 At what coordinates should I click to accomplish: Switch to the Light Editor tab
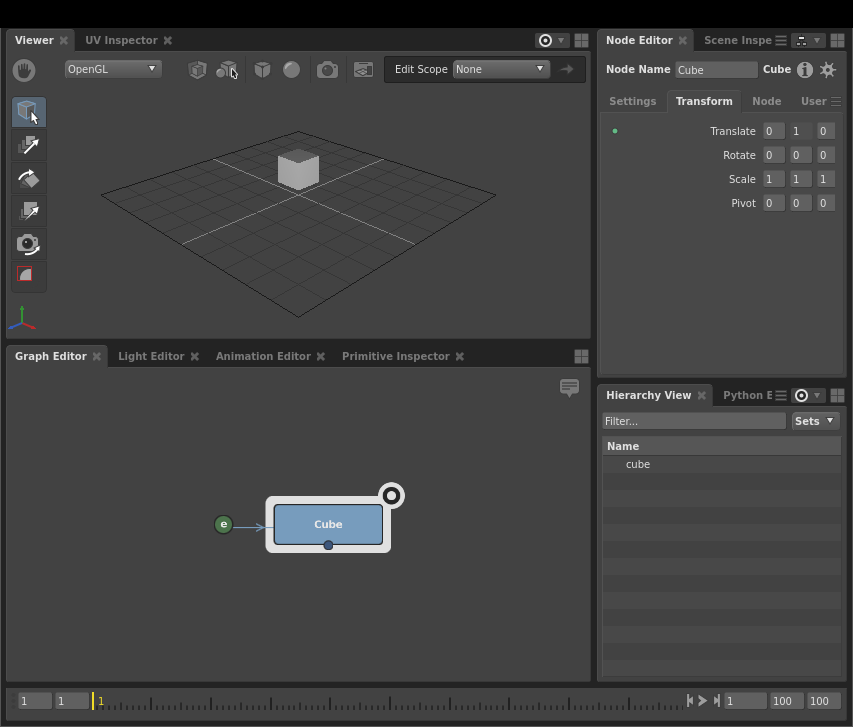pos(151,356)
